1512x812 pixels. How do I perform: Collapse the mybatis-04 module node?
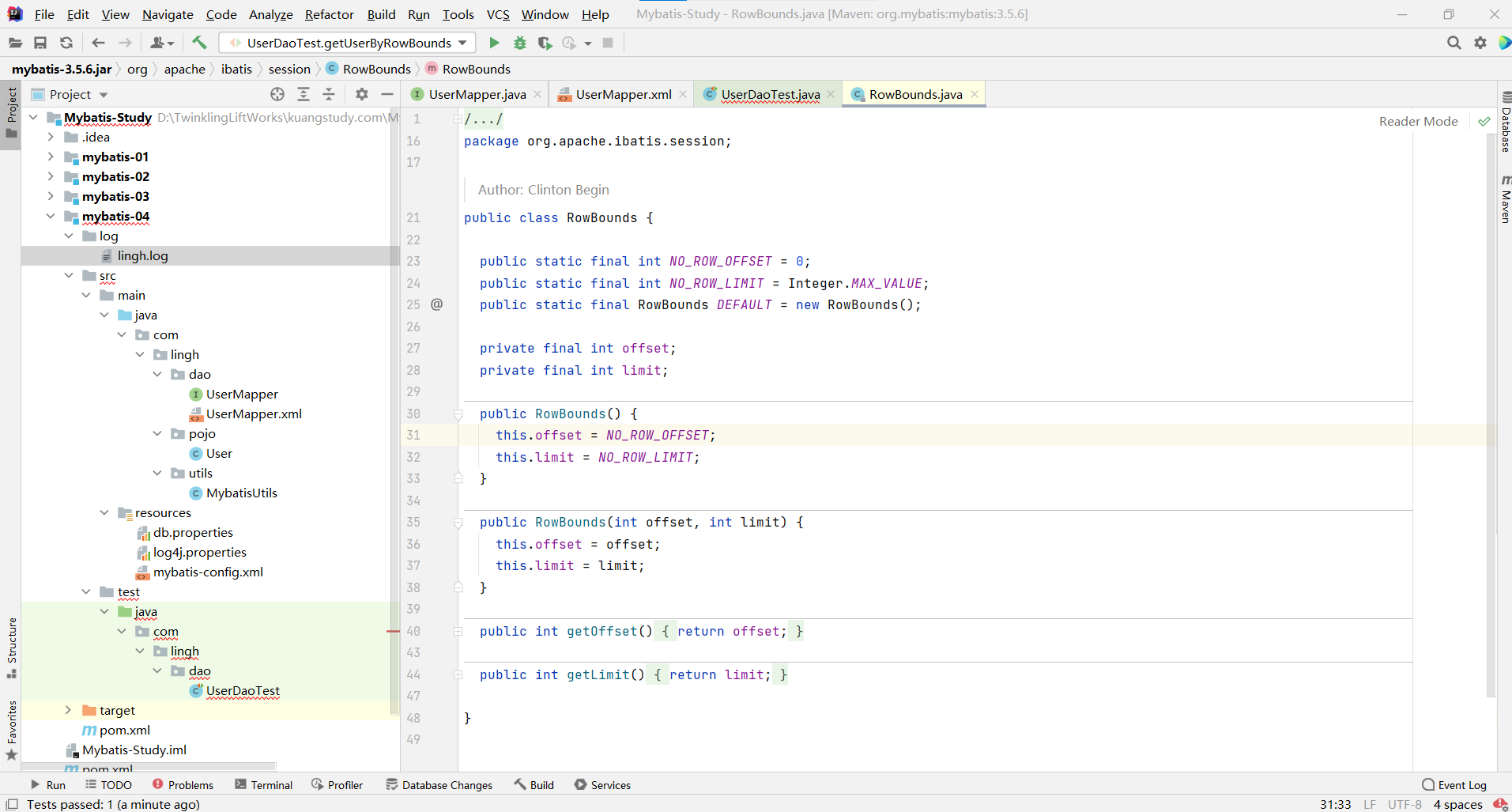click(51, 216)
